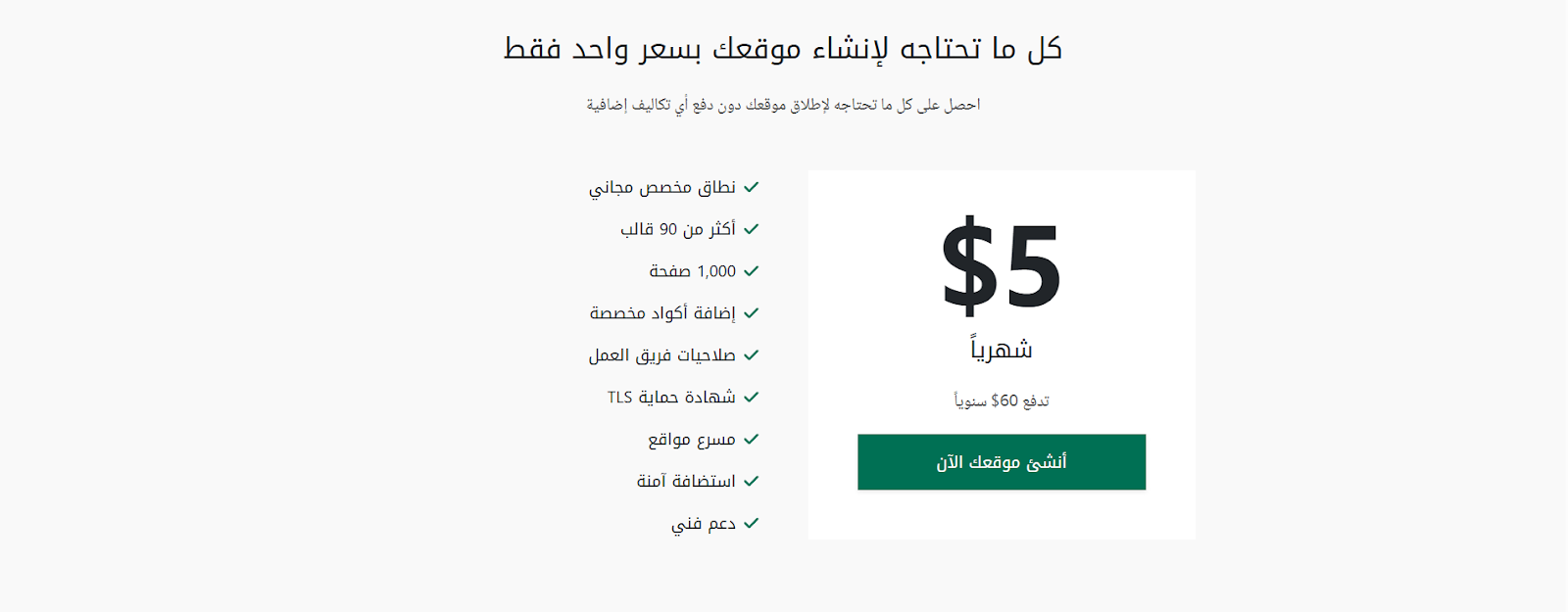Select the شهرياً monthly label
Image resolution: width=1568 pixels, height=612 pixels.
pyautogui.click(x=1002, y=349)
